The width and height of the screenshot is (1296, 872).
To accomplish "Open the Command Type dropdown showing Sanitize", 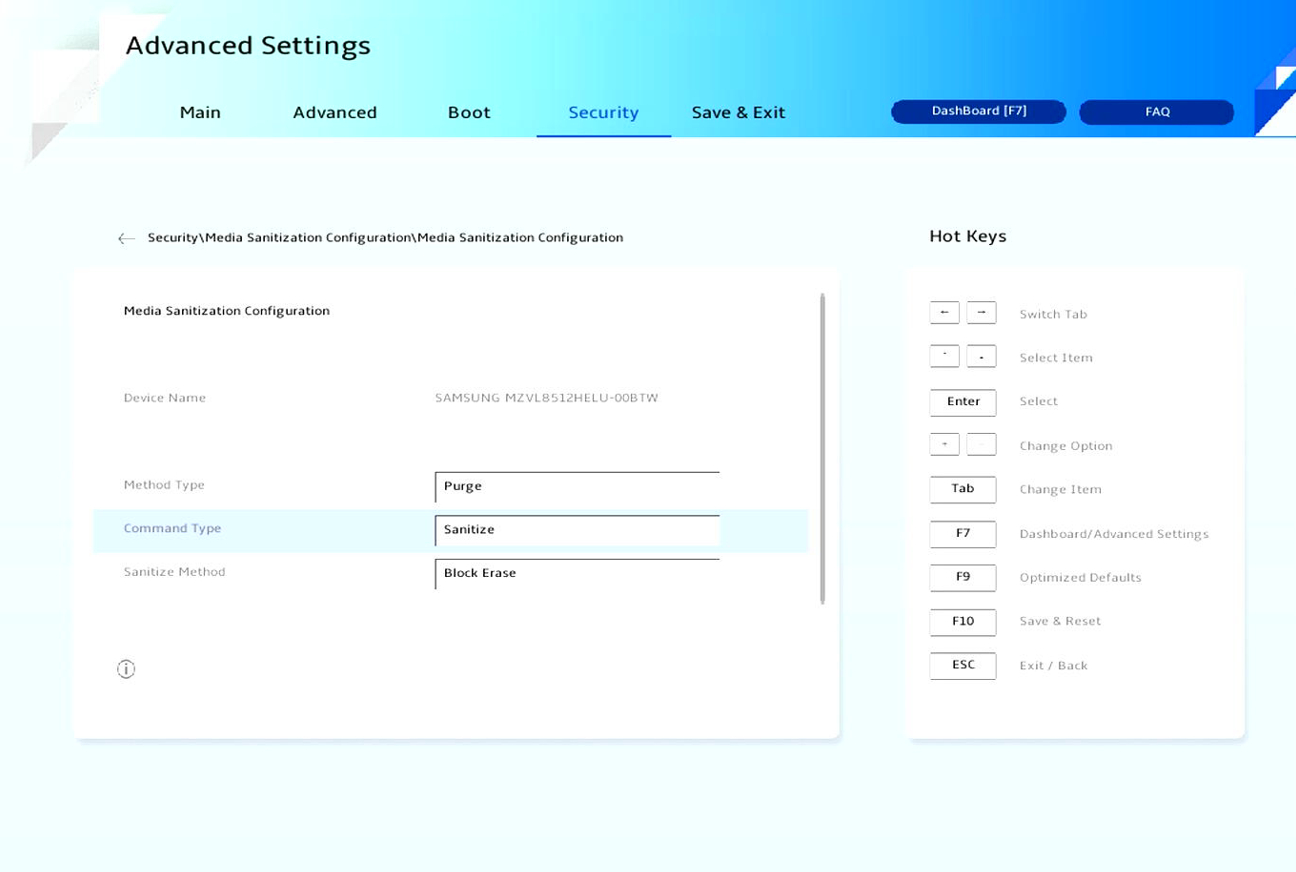I will pyautogui.click(x=577, y=530).
